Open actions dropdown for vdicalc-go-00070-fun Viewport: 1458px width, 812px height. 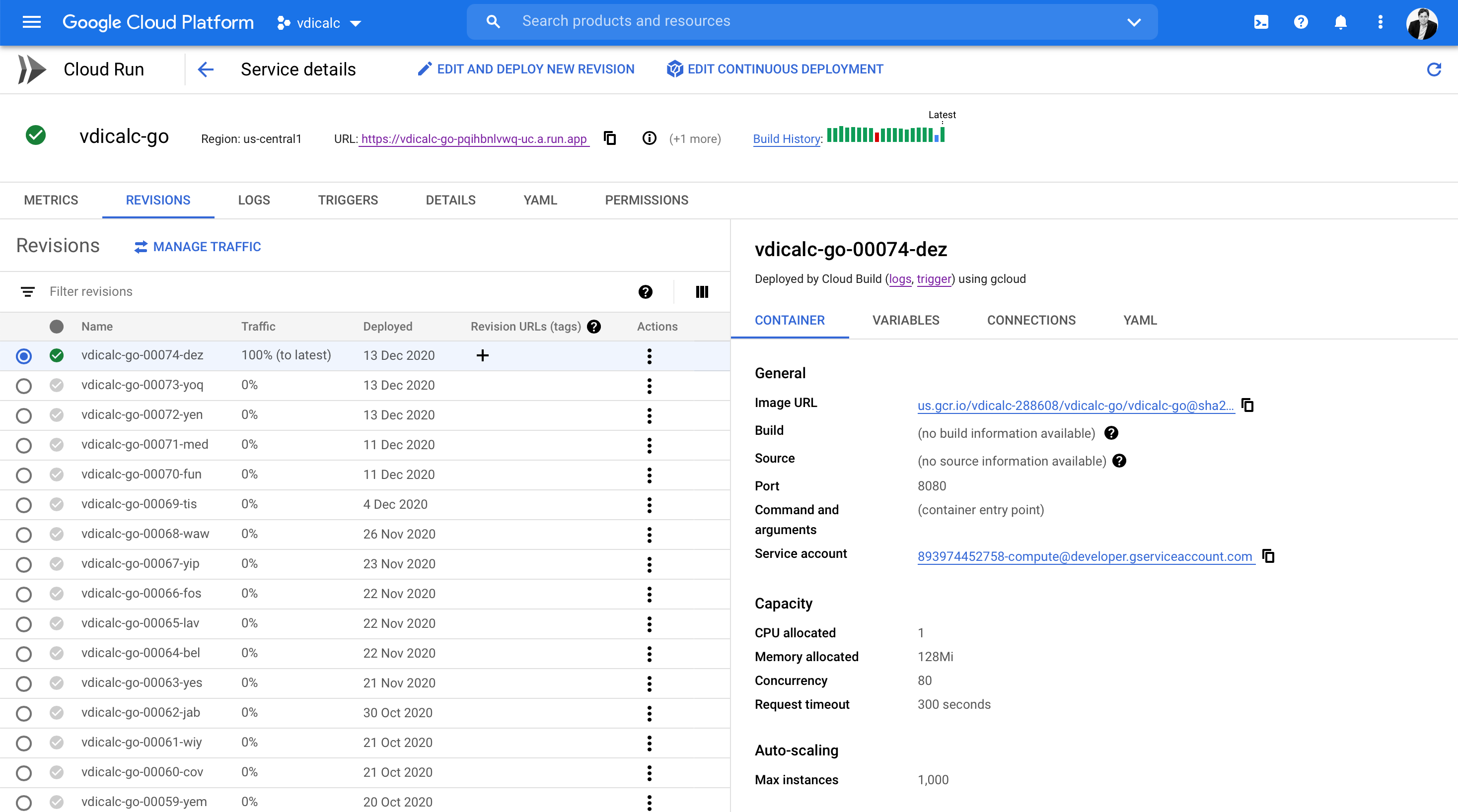click(x=649, y=475)
